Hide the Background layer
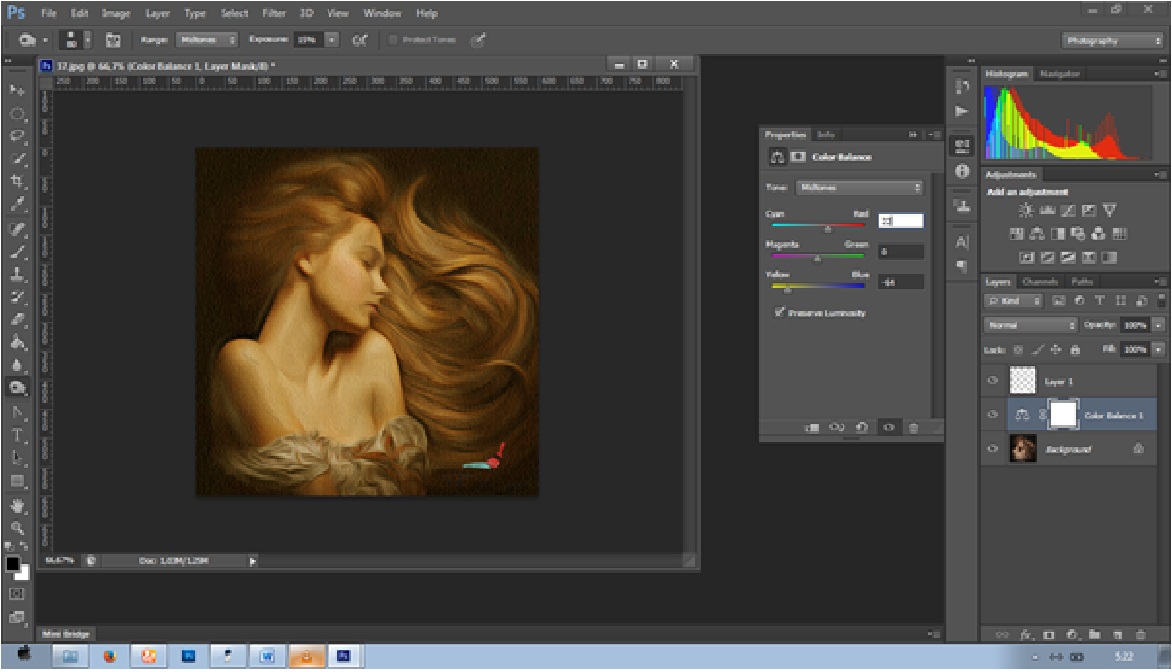The image size is (1172, 672). point(993,450)
